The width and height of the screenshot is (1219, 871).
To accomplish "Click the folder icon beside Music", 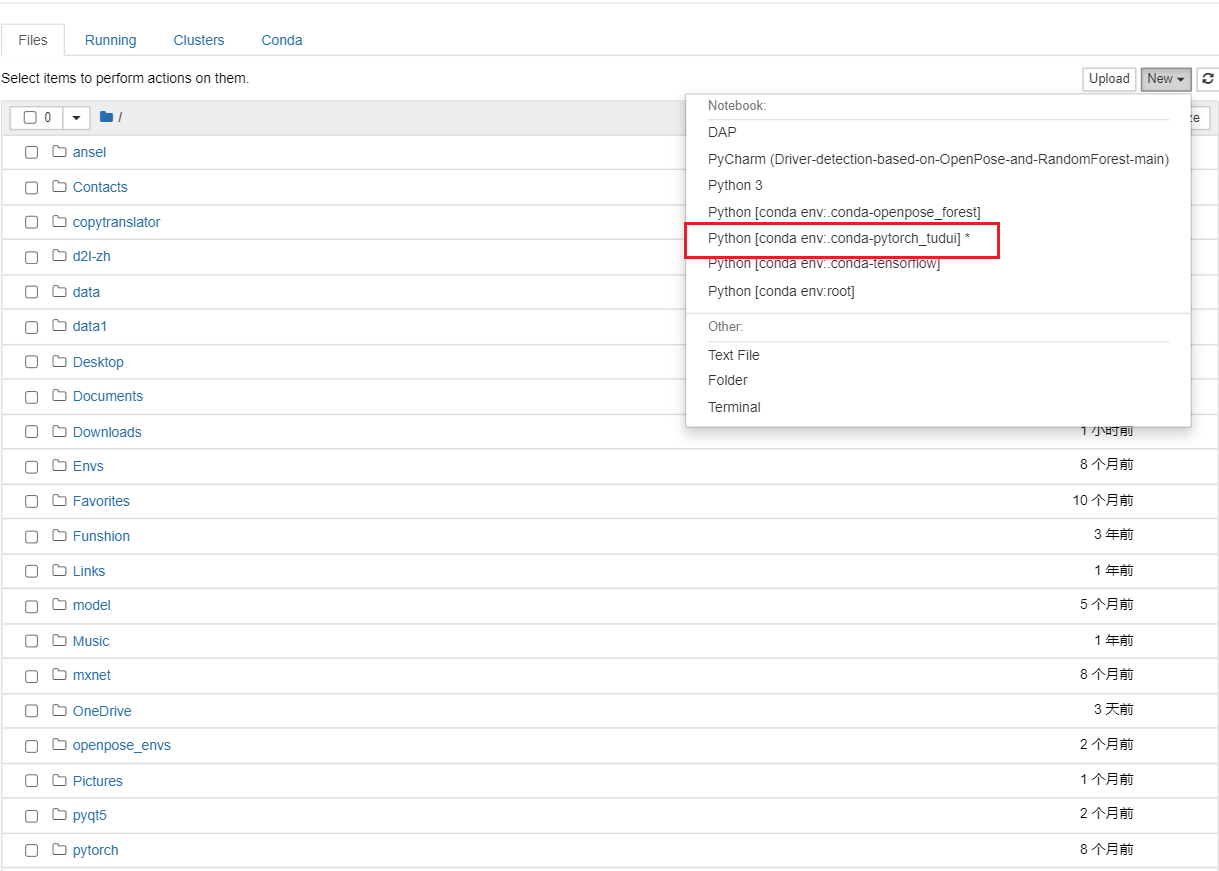I will (59, 641).
